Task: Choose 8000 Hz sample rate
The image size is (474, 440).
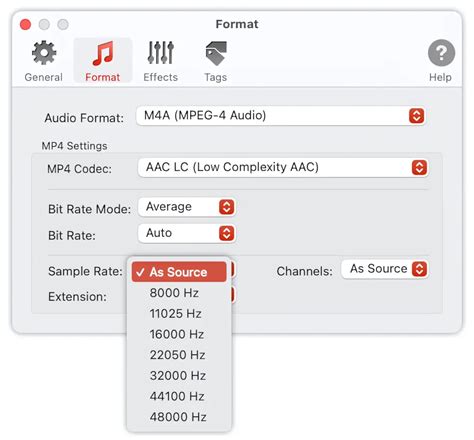Action: [x=179, y=293]
